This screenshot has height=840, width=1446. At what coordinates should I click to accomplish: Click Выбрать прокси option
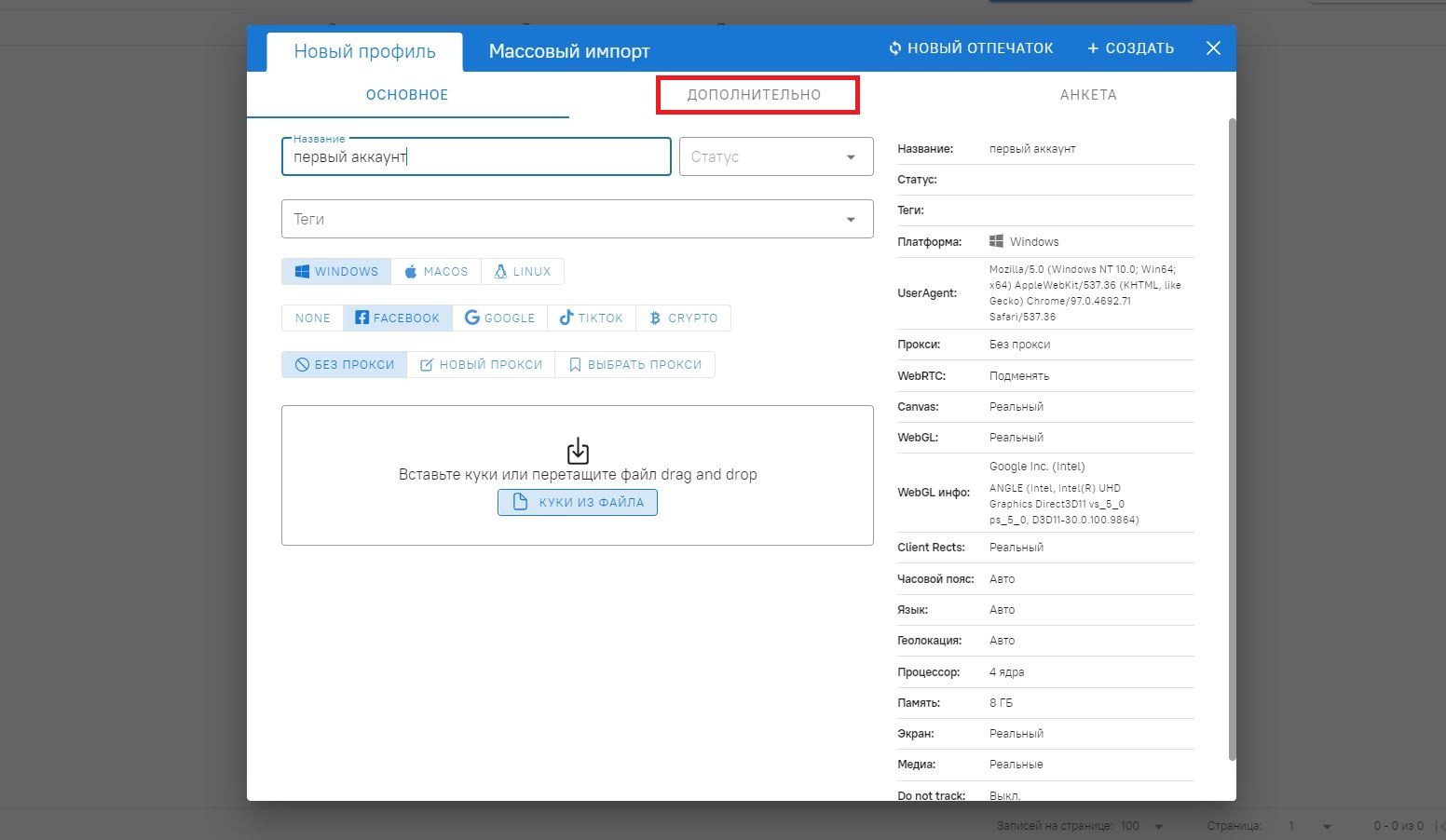pos(635,365)
